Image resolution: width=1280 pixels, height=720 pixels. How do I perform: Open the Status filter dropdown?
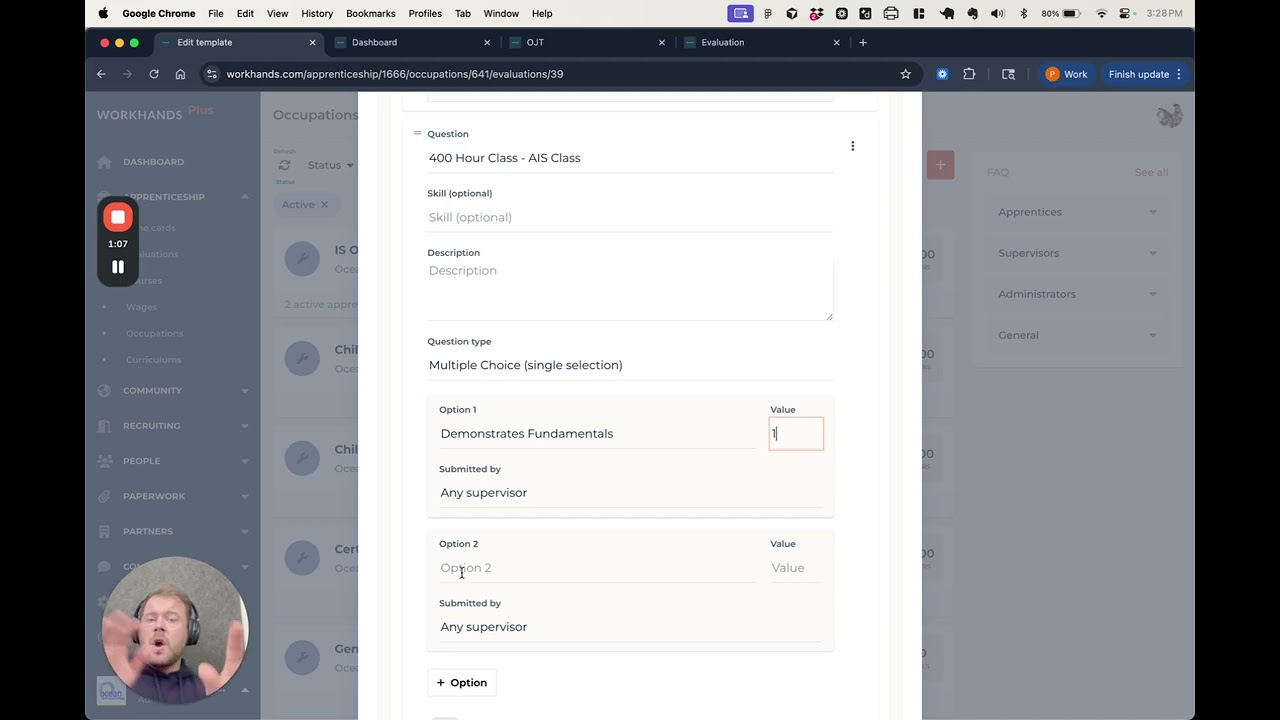(x=331, y=165)
